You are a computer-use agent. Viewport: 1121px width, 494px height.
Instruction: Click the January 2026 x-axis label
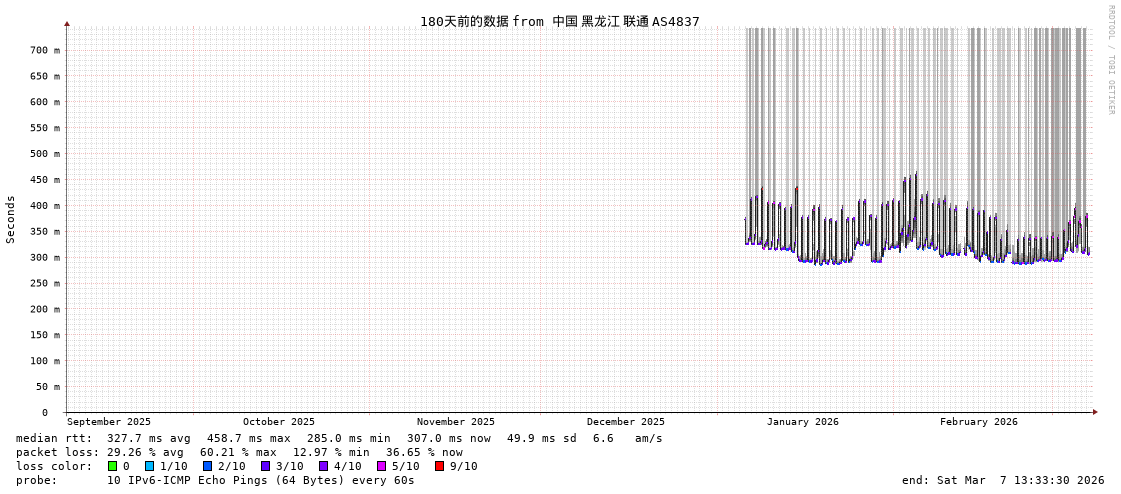tap(802, 422)
